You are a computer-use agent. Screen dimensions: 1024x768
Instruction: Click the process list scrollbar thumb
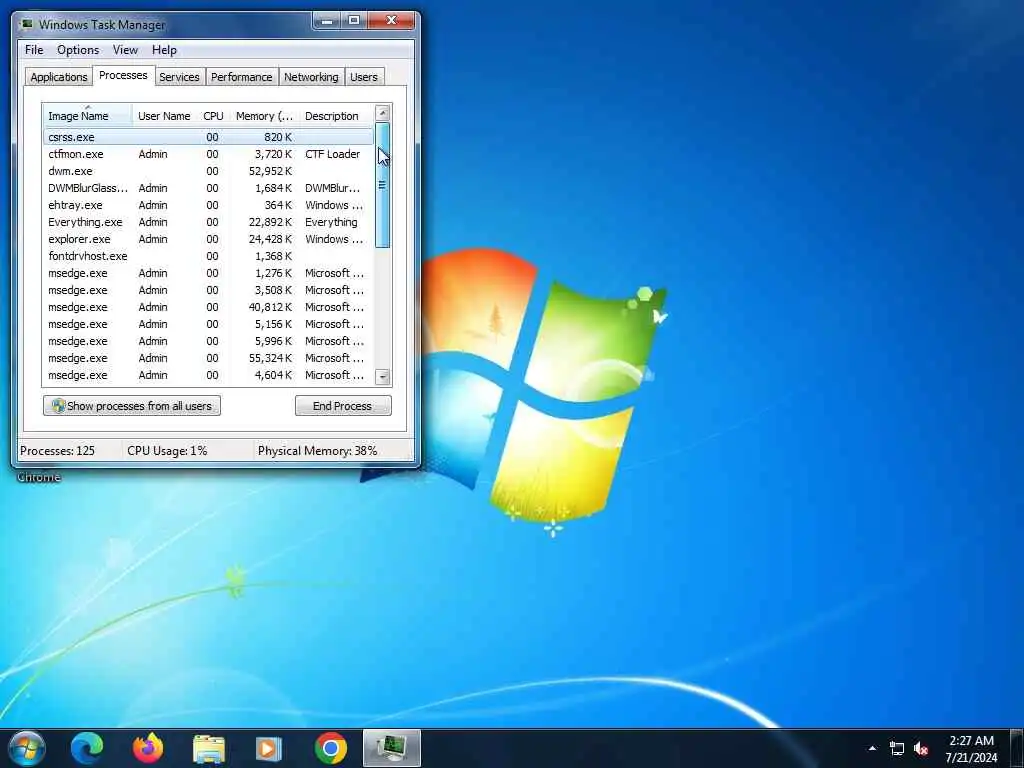coord(383,185)
